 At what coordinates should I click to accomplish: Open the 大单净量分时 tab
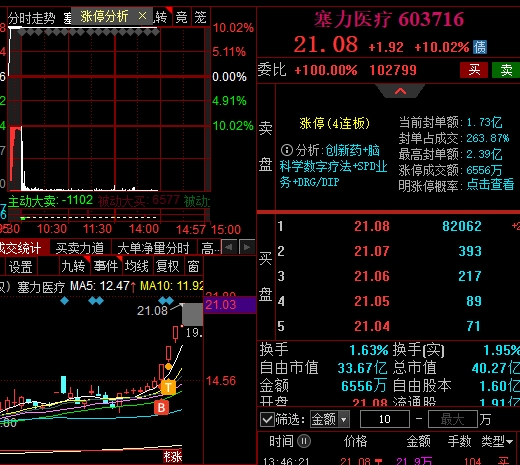pyautogui.click(x=153, y=248)
